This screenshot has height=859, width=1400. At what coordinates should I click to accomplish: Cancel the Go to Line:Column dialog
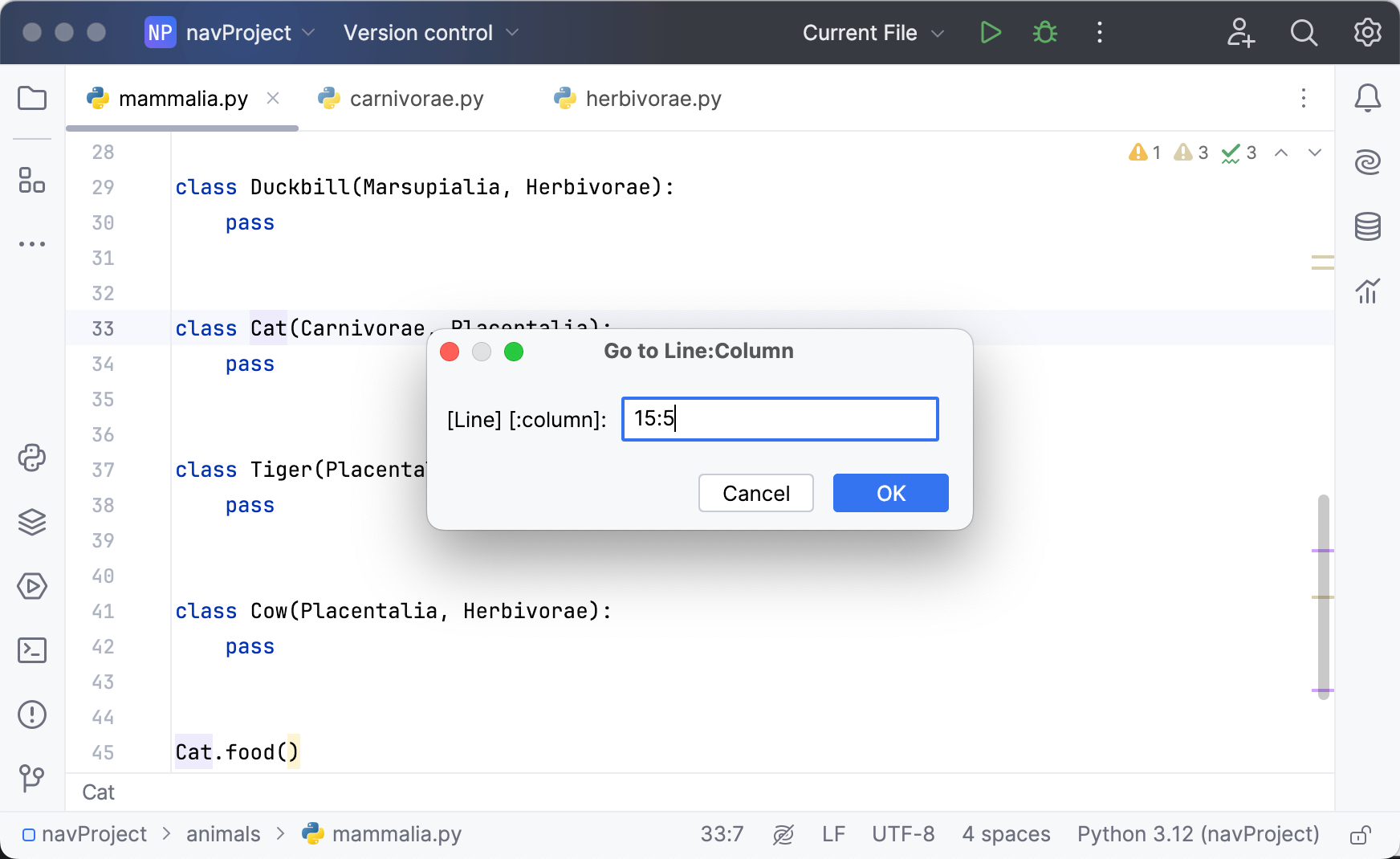755,493
